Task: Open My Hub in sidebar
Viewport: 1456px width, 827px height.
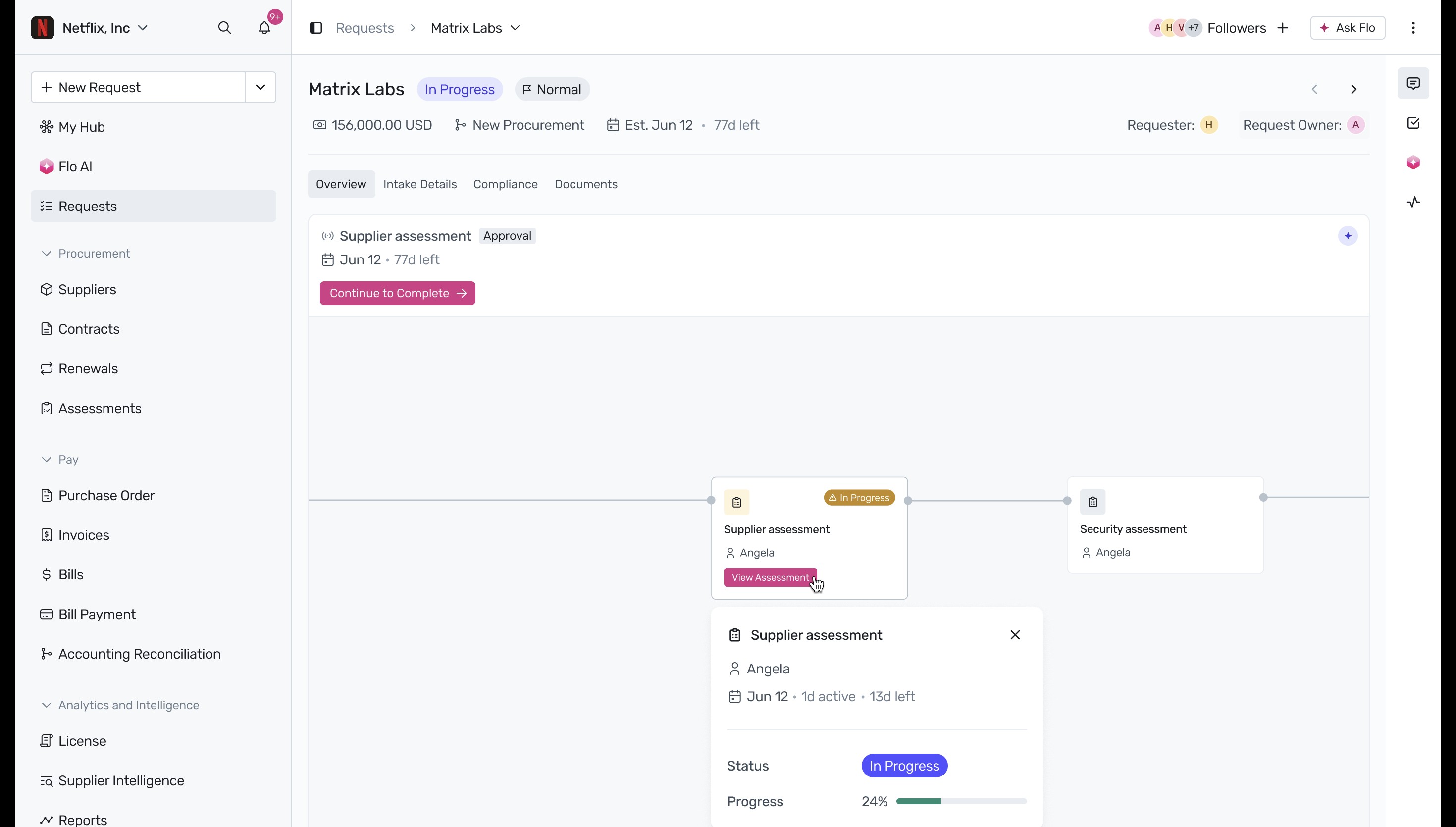Action: pos(154,127)
